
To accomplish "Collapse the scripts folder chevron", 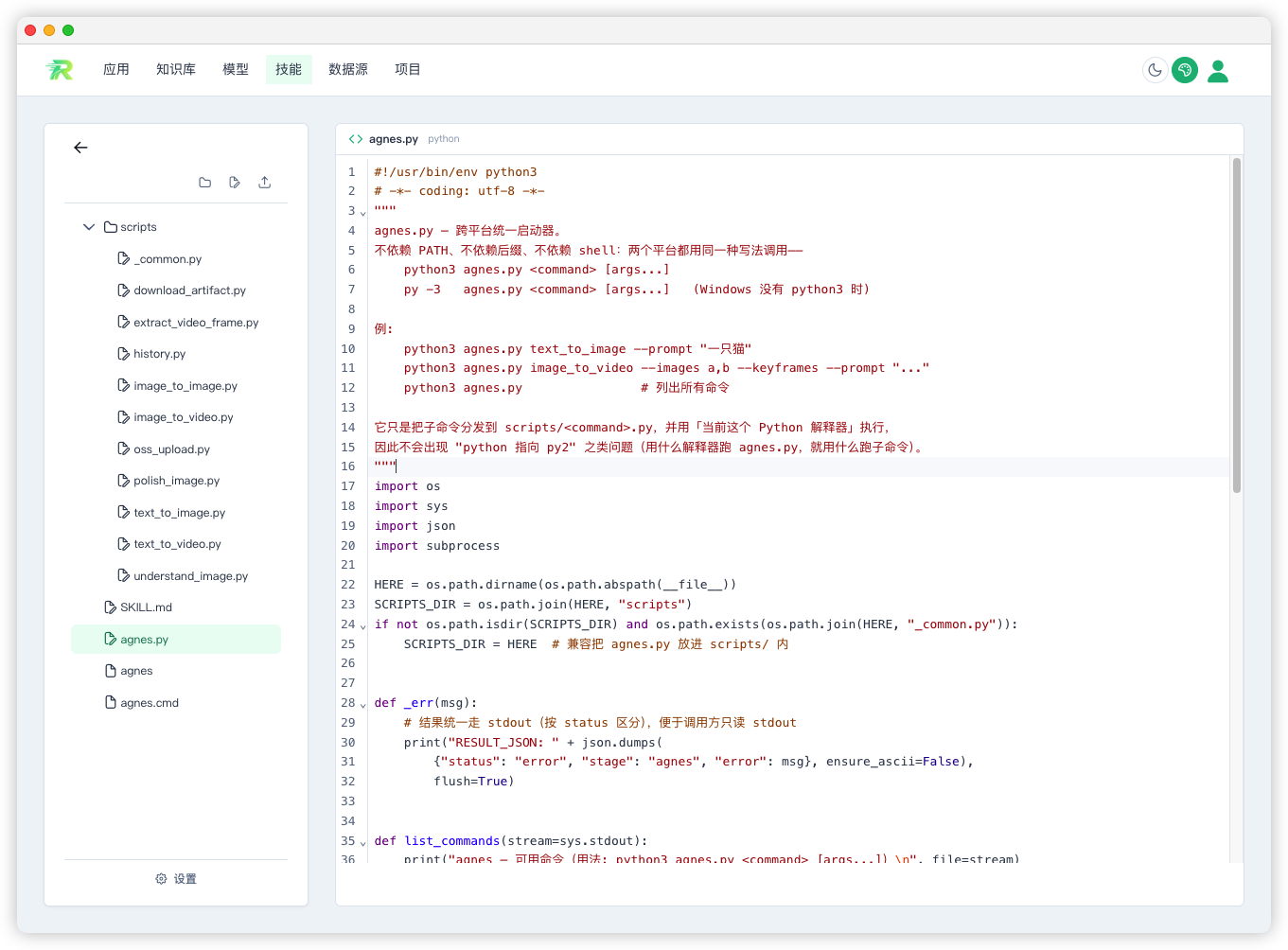I will coord(89,227).
